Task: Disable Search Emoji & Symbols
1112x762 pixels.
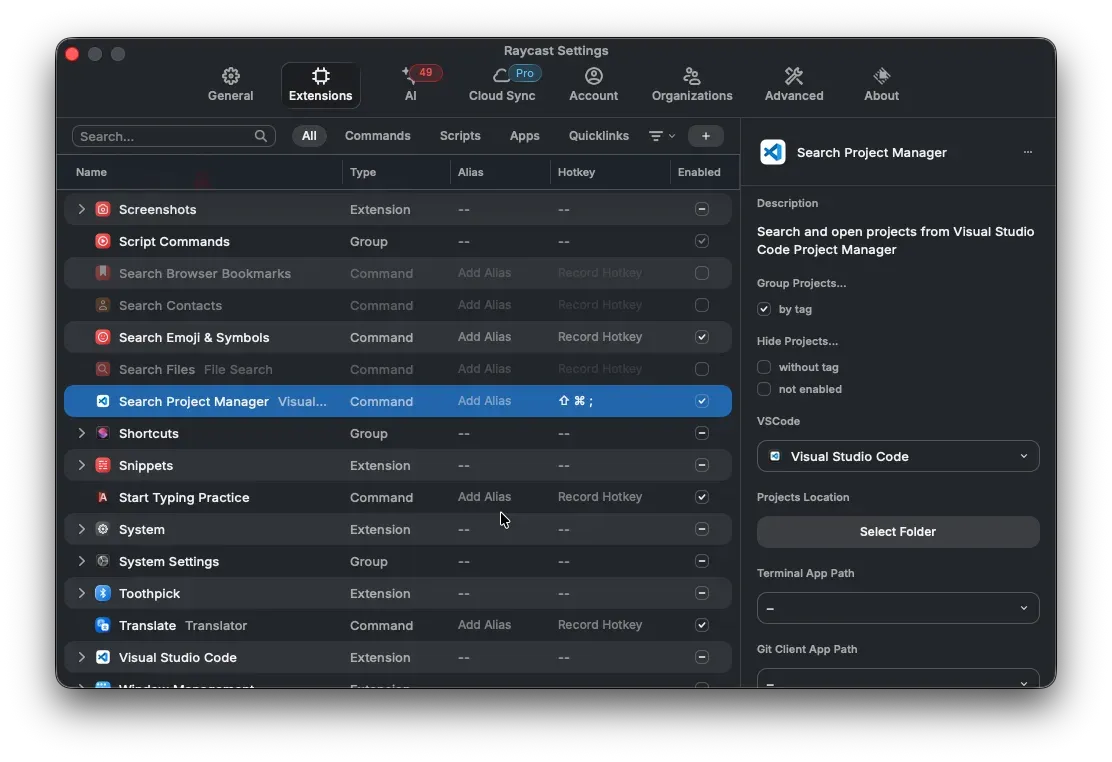Action: click(x=701, y=337)
